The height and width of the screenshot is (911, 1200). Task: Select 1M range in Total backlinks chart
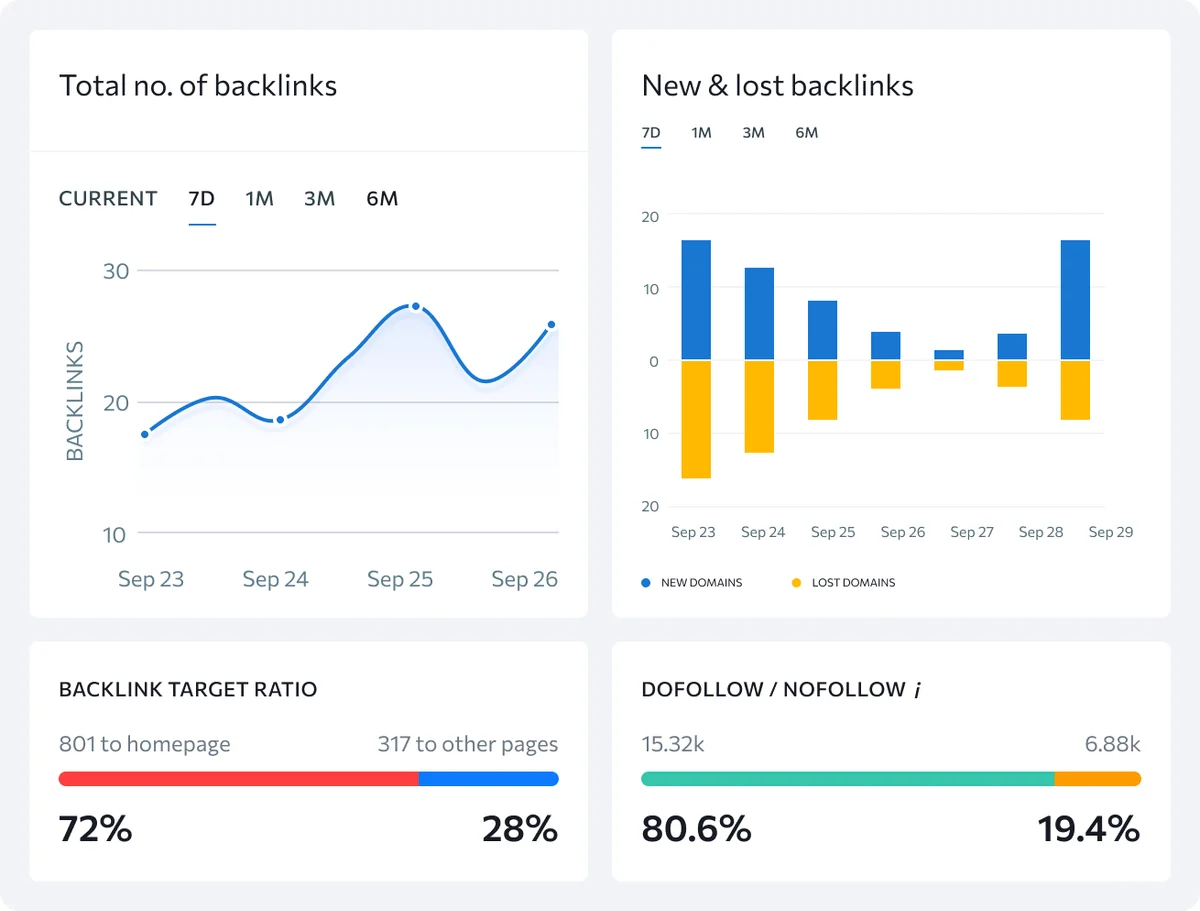click(259, 198)
